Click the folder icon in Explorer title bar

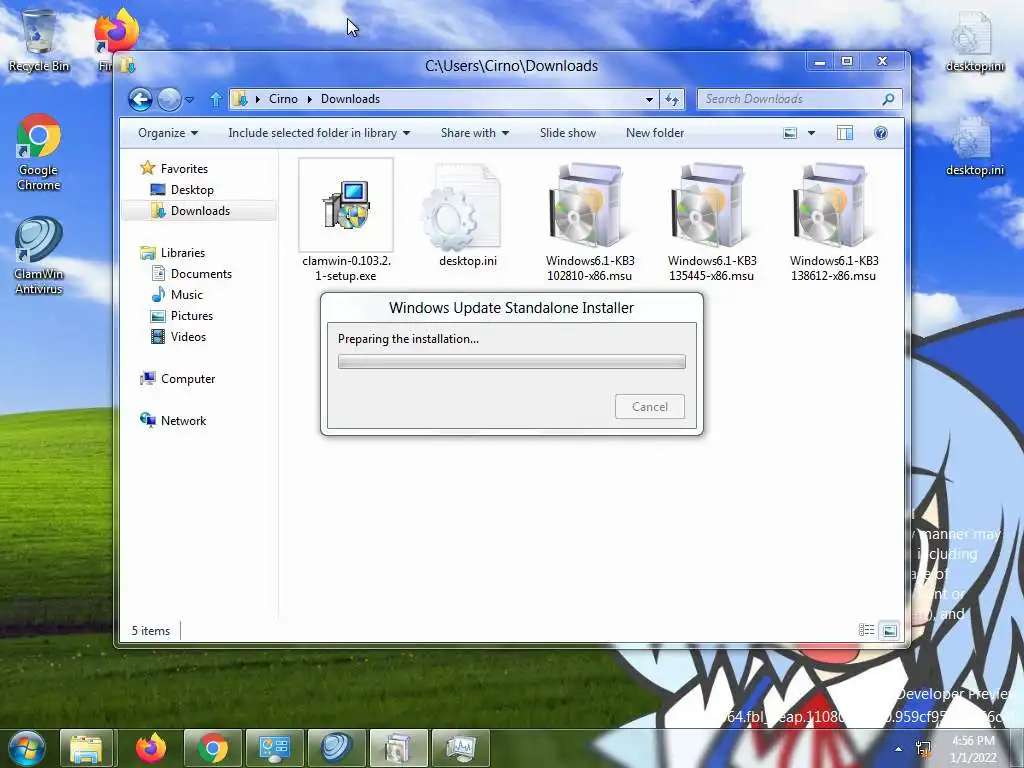(x=129, y=65)
